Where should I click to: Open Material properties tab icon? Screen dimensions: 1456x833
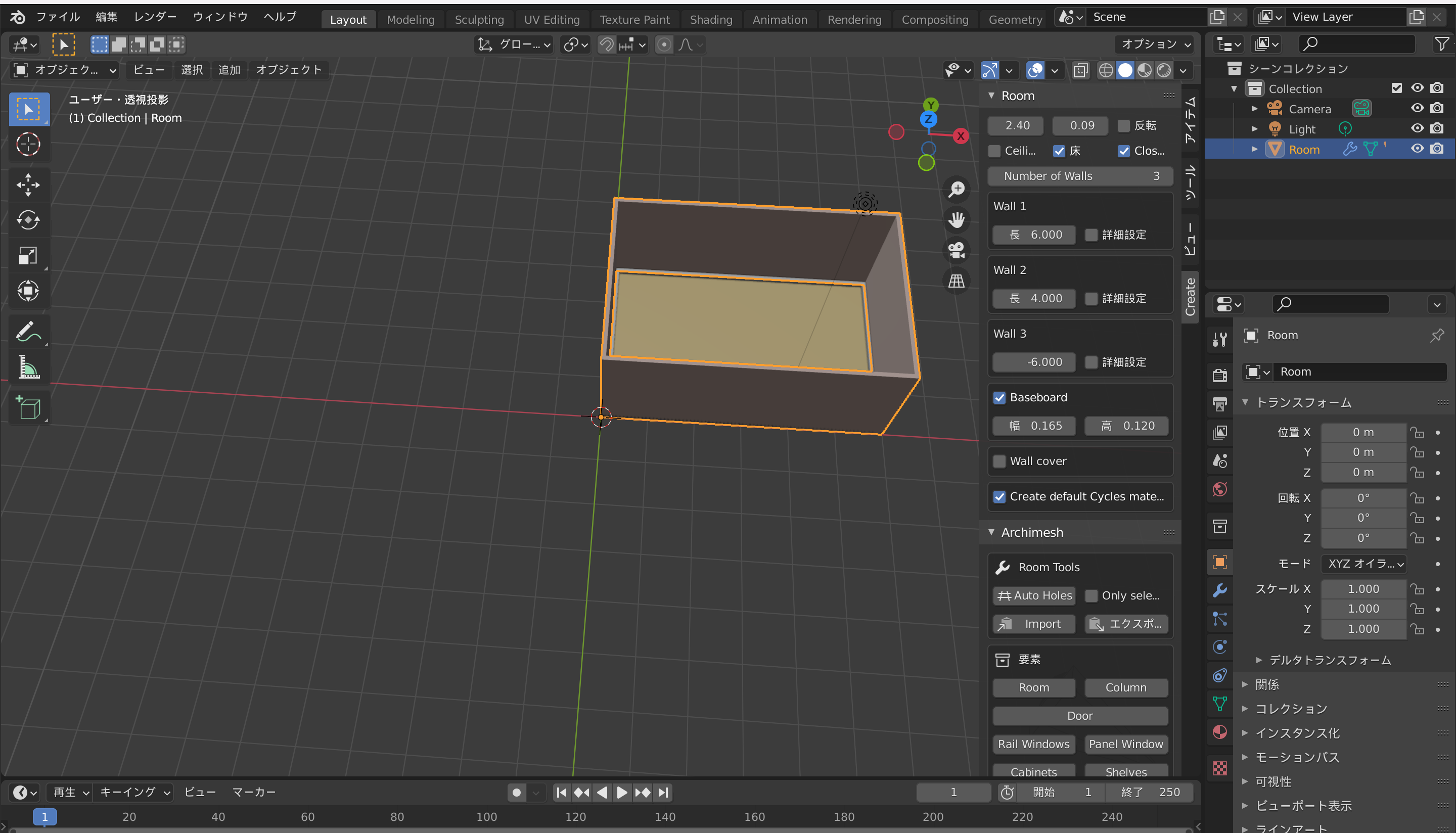point(1220,732)
